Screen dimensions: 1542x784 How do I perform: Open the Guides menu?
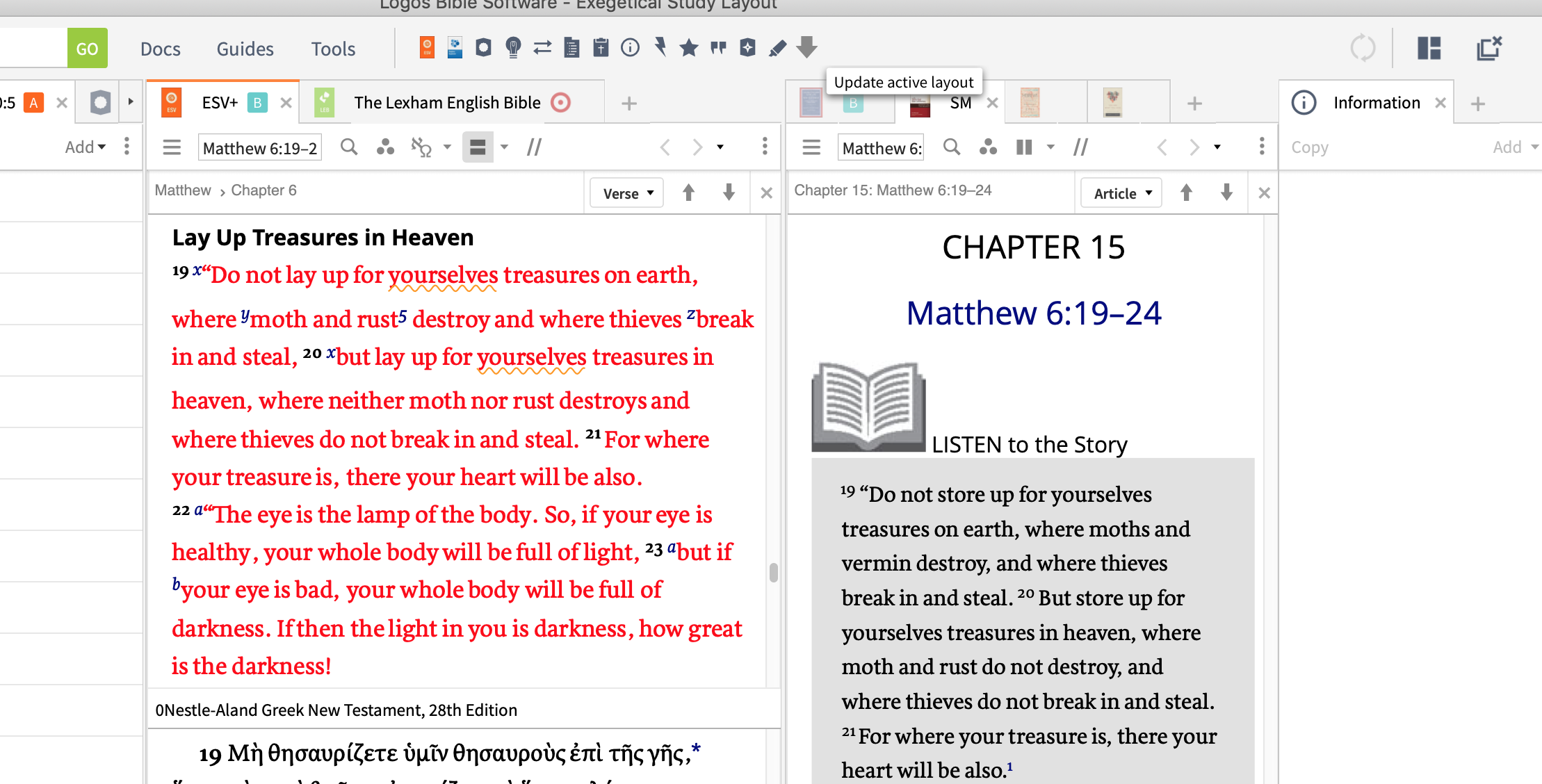tap(245, 49)
